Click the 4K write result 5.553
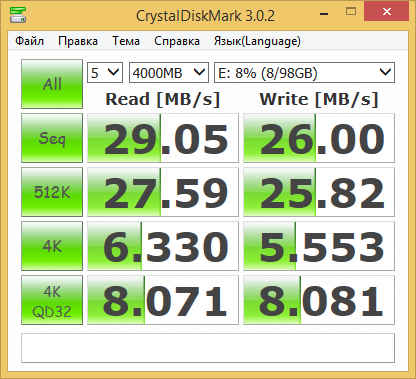 [319, 246]
